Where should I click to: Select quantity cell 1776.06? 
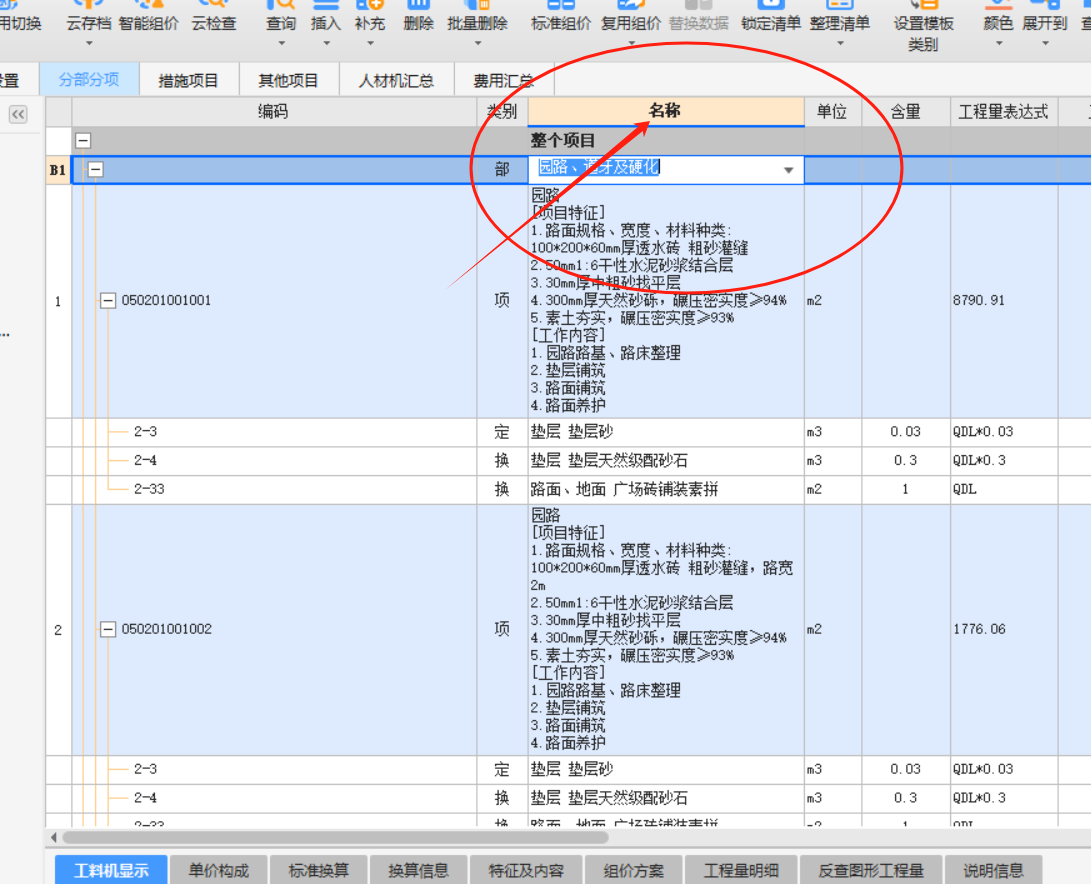click(x=1003, y=629)
